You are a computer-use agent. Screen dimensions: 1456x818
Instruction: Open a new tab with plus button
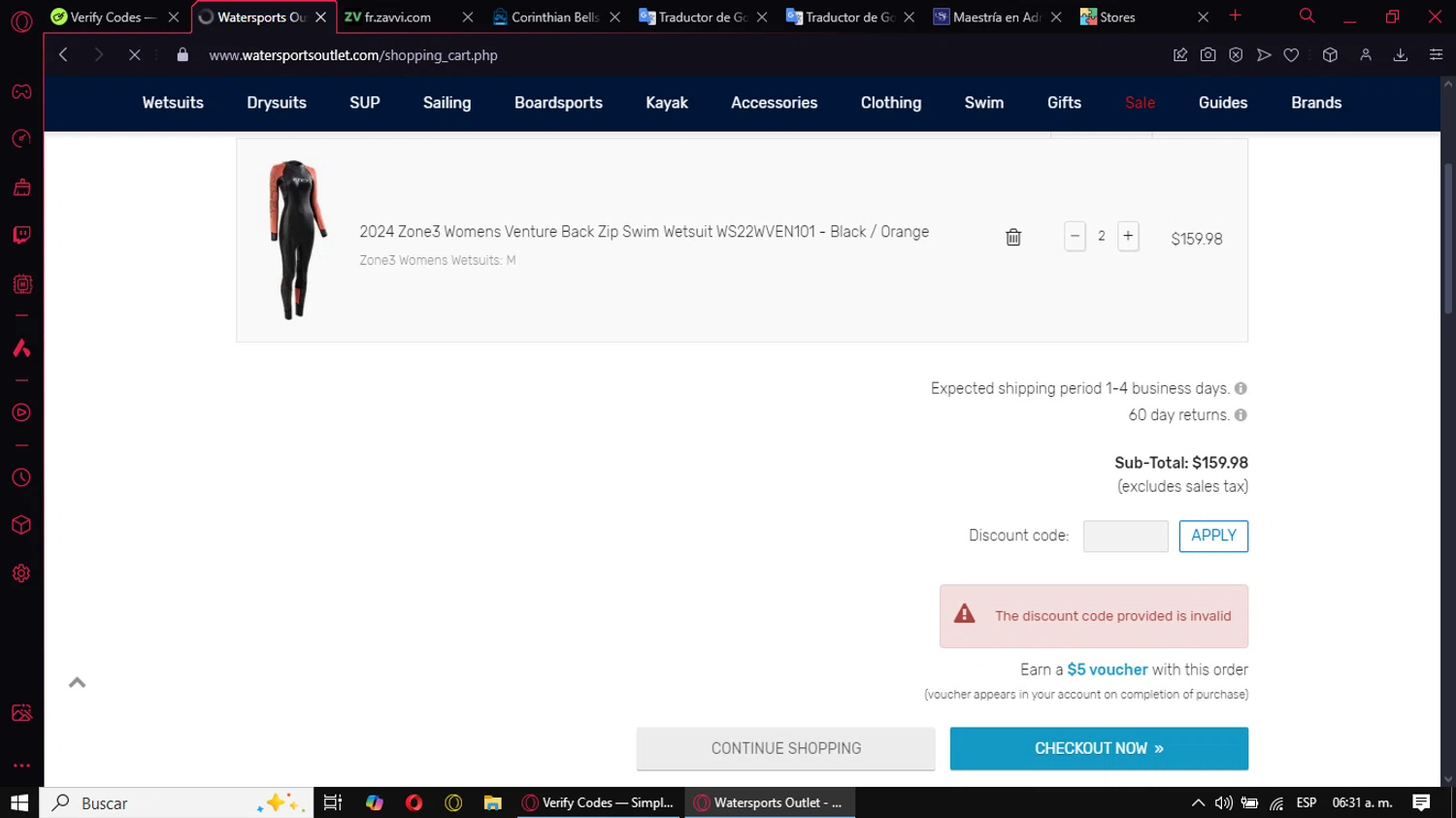(x=1236, y=16)
